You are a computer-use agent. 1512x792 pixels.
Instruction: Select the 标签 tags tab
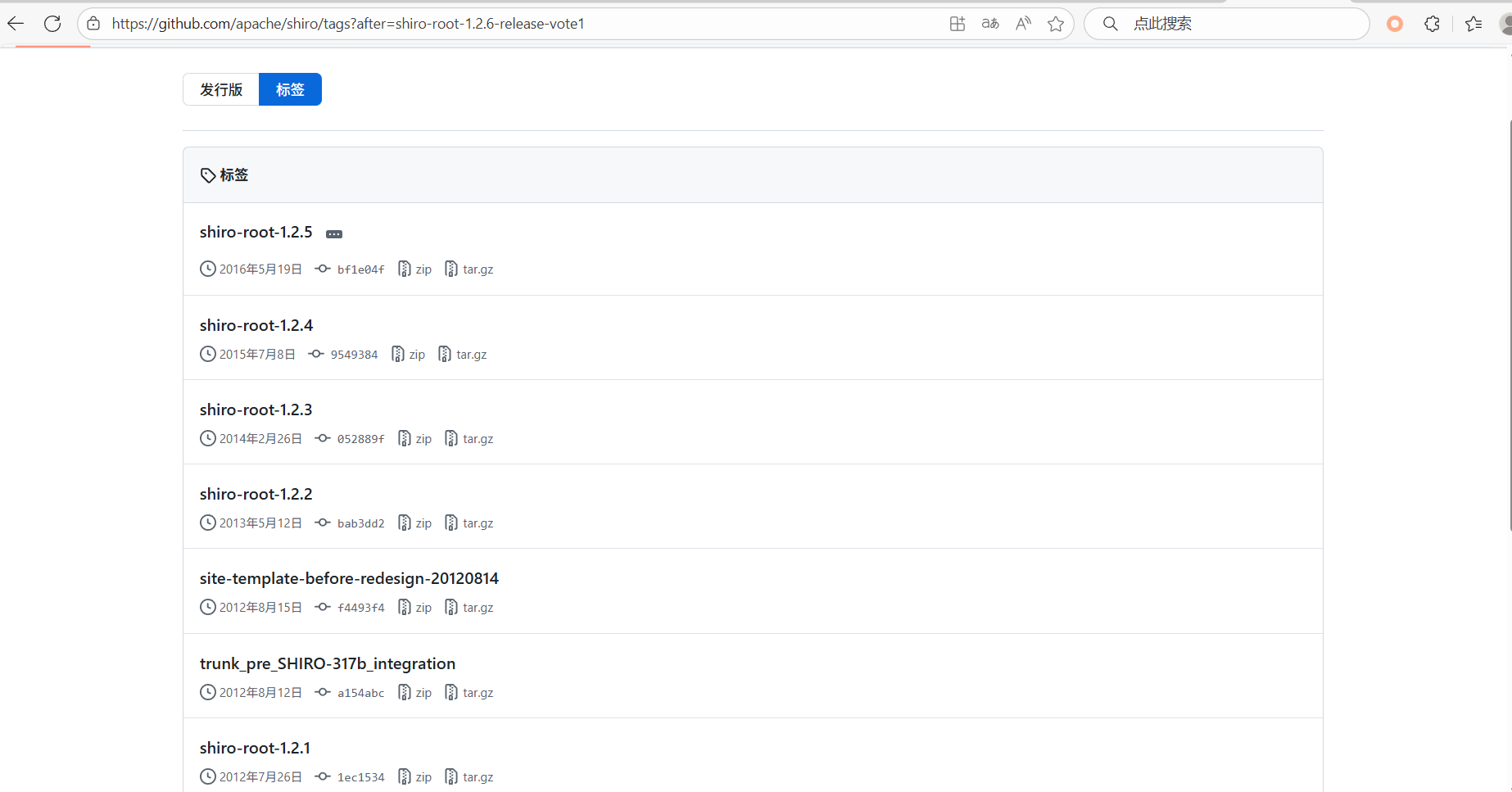point(290,89)
